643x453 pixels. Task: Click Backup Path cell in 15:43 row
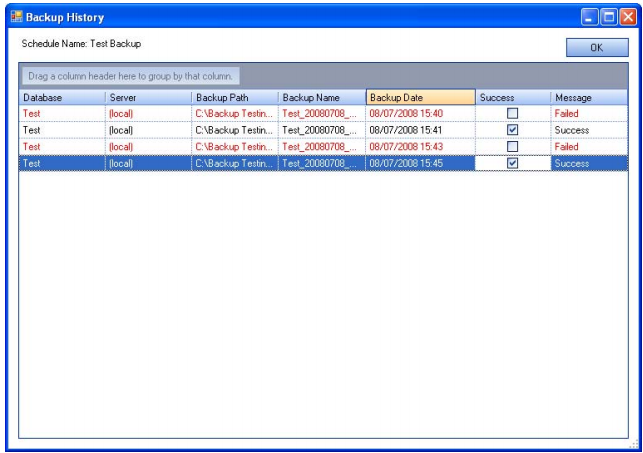(x=235, y=147)
